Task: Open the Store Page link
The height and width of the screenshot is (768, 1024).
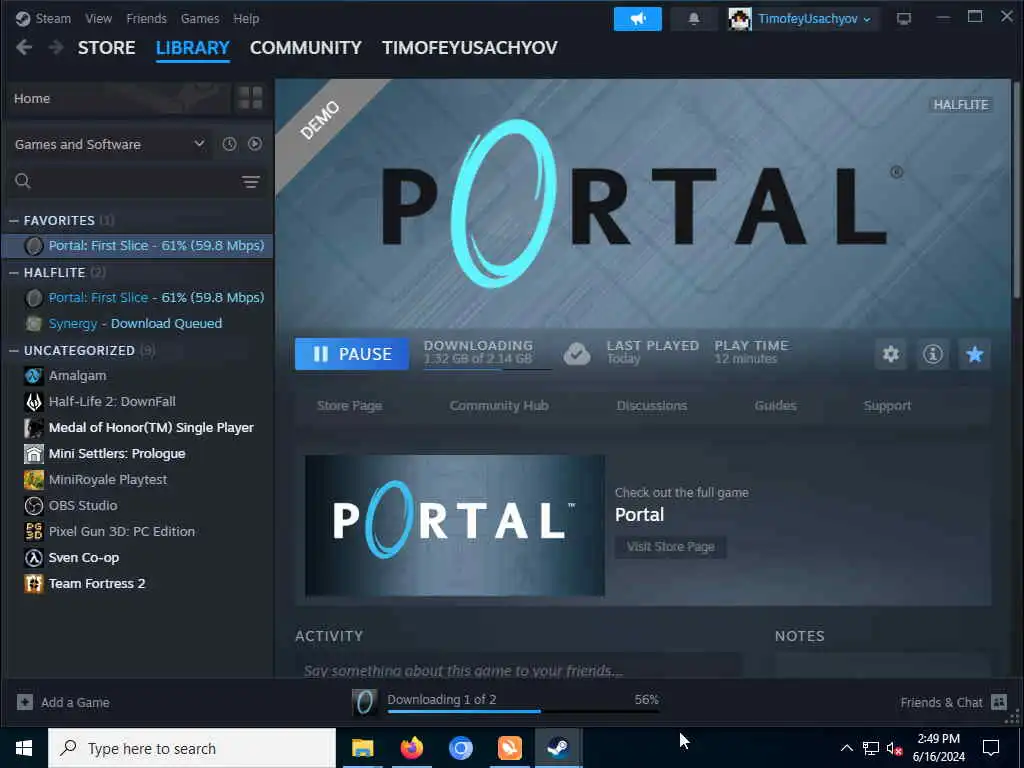Action: click(349, 406)
